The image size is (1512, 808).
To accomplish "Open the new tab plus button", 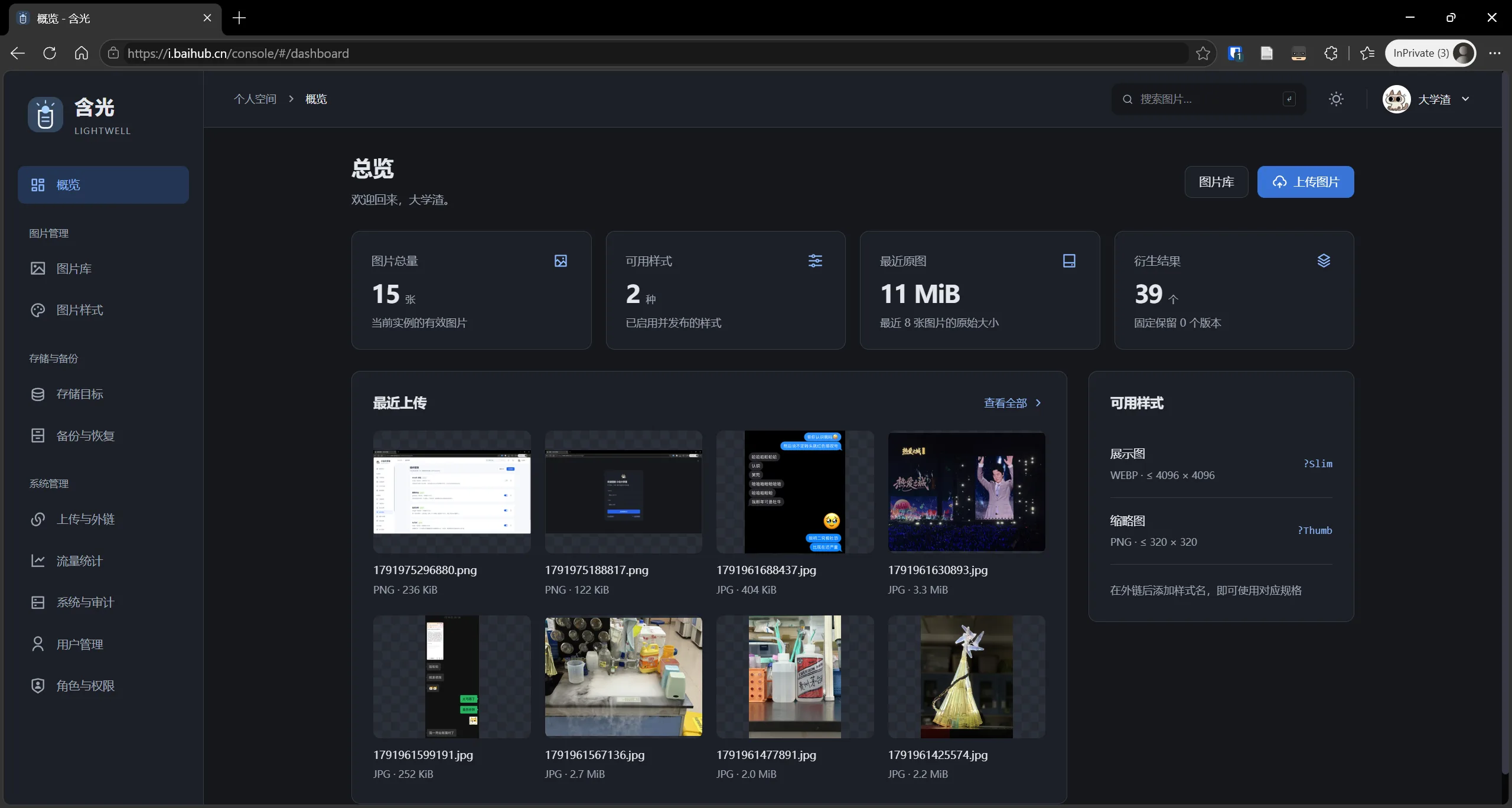I will [239, 18].
